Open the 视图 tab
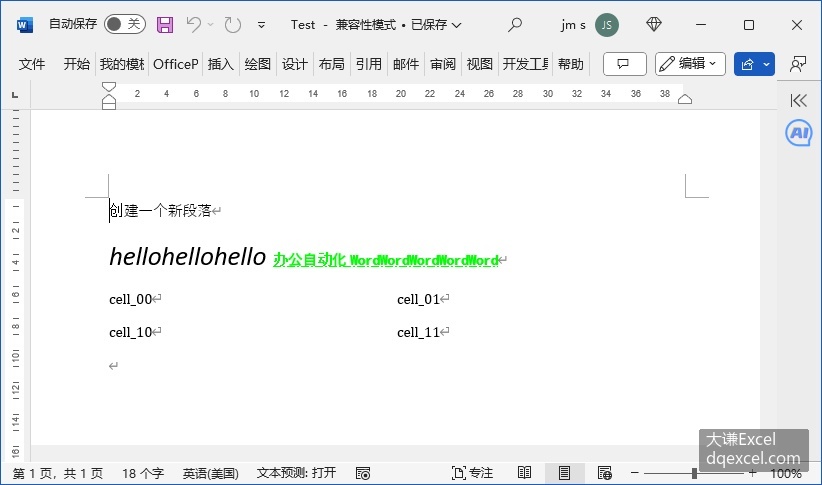The width and height of the screenshot is (822, 485). click(480, 64)
